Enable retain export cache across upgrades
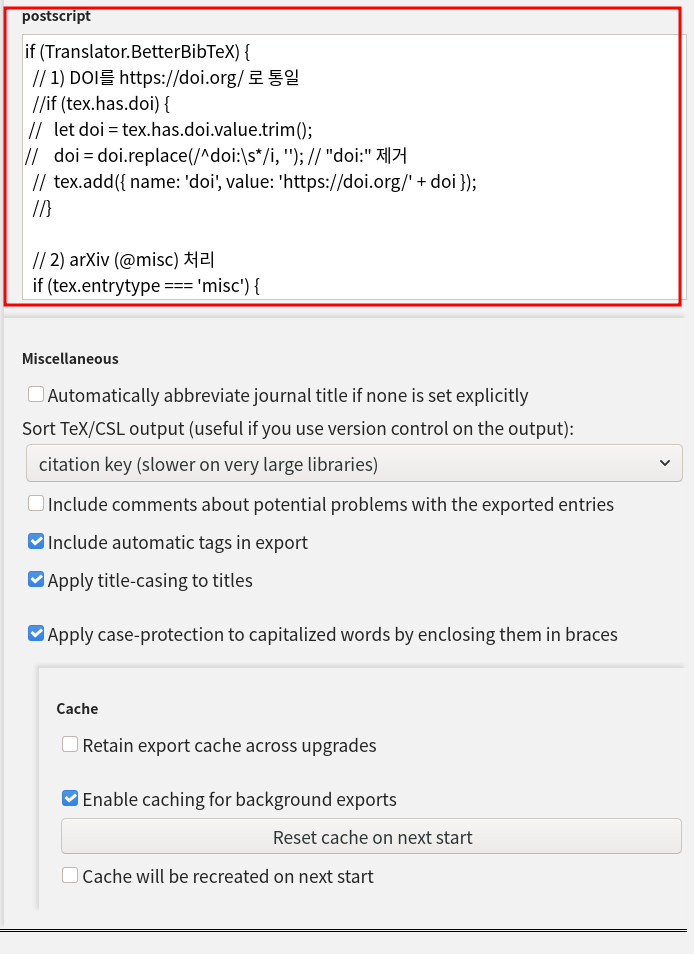 pos(70,745)
